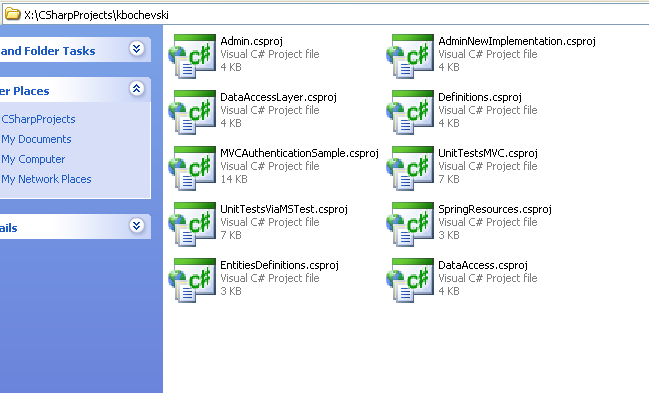Select the Admin.csproj project file icon
Screen dimensions: 649x393
coord(192,56)
